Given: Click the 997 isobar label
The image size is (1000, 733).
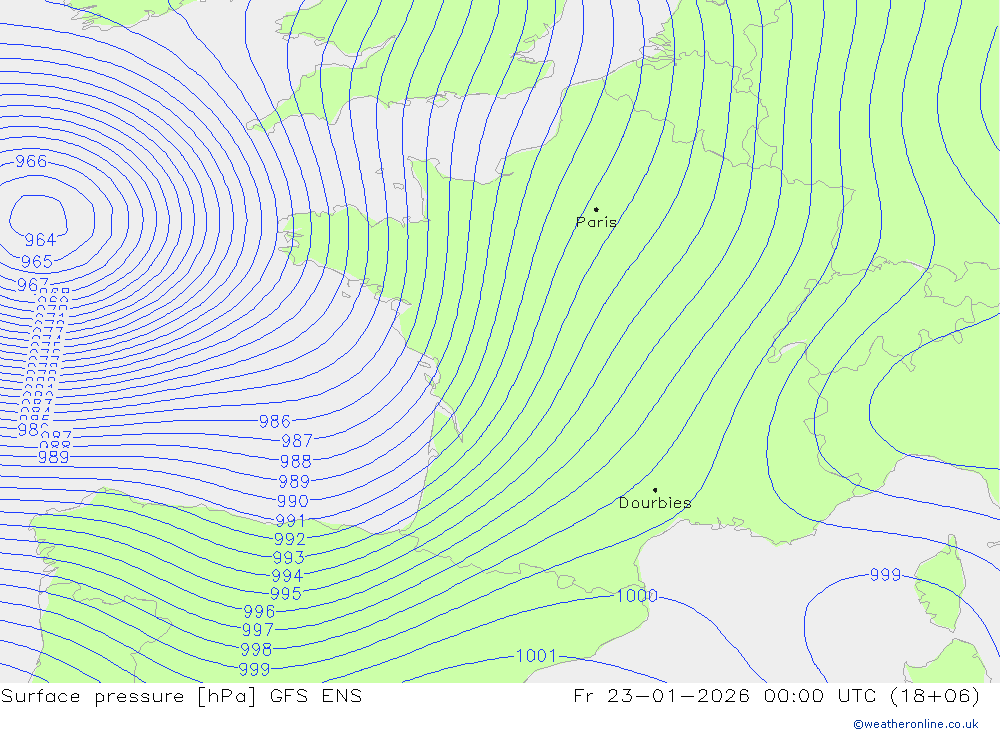Looking at the screenshot, I should click(x=258, y=630).
